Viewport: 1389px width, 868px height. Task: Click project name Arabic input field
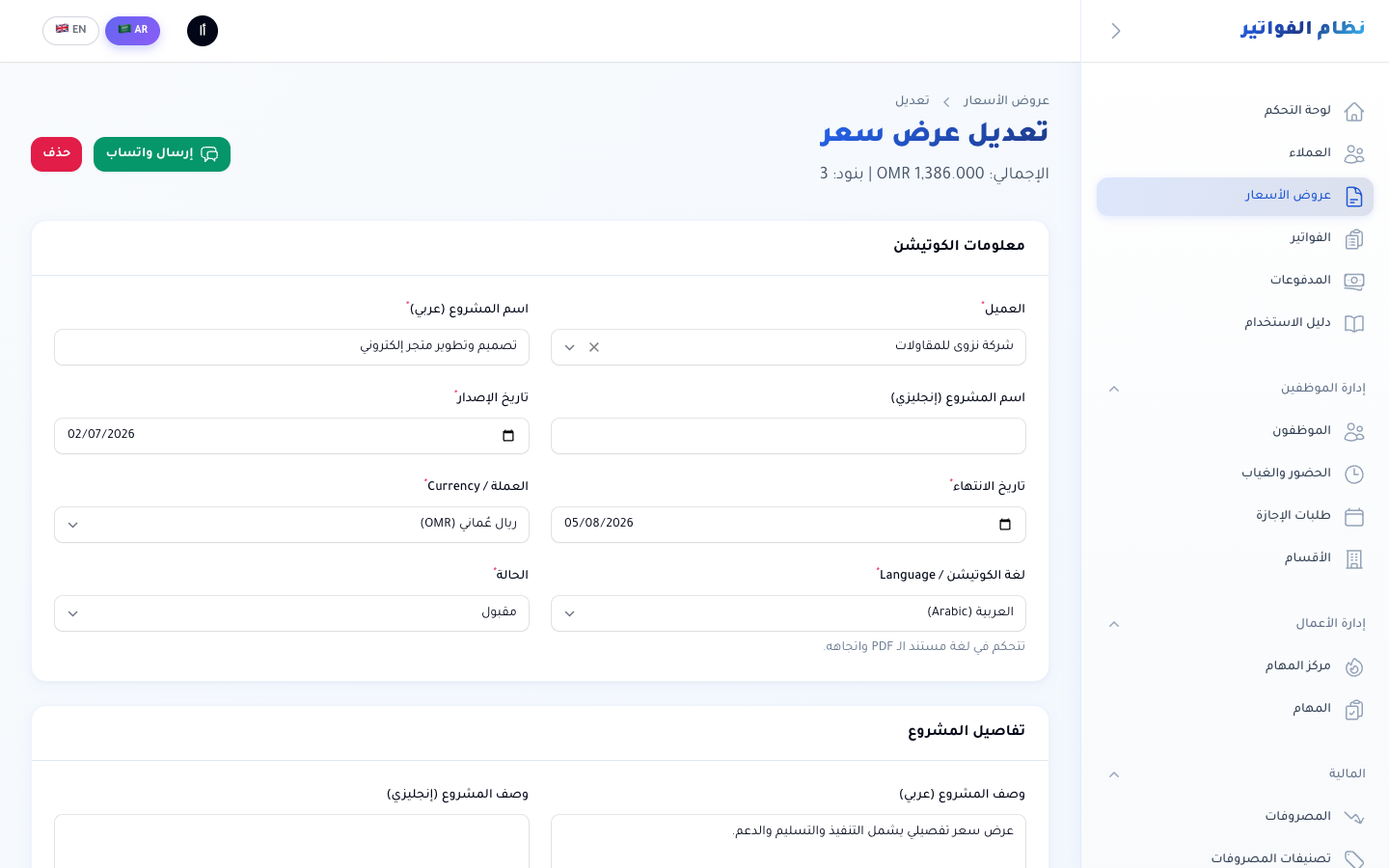(x=291, y=347)
